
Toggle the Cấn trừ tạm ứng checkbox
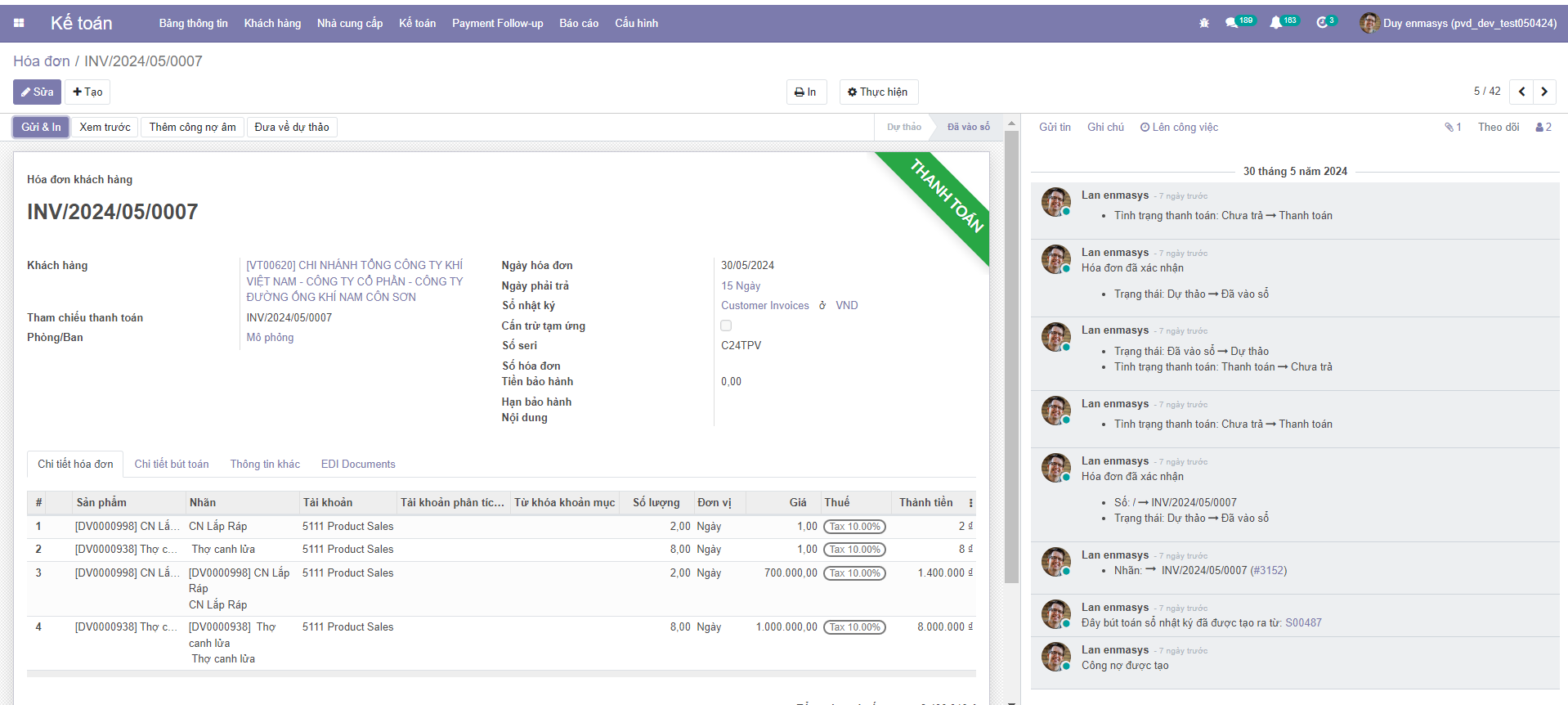[726, 326]
